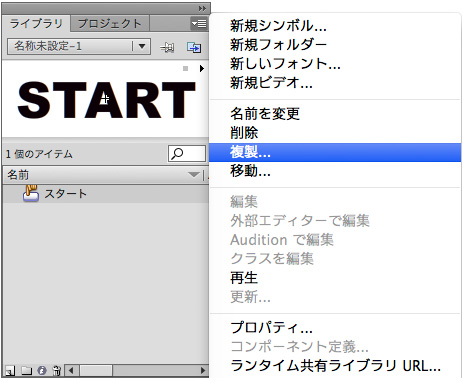Viewport: 463px width, 383px height.
Task: Click the search magnifier icon
Action: coord(177,154)
